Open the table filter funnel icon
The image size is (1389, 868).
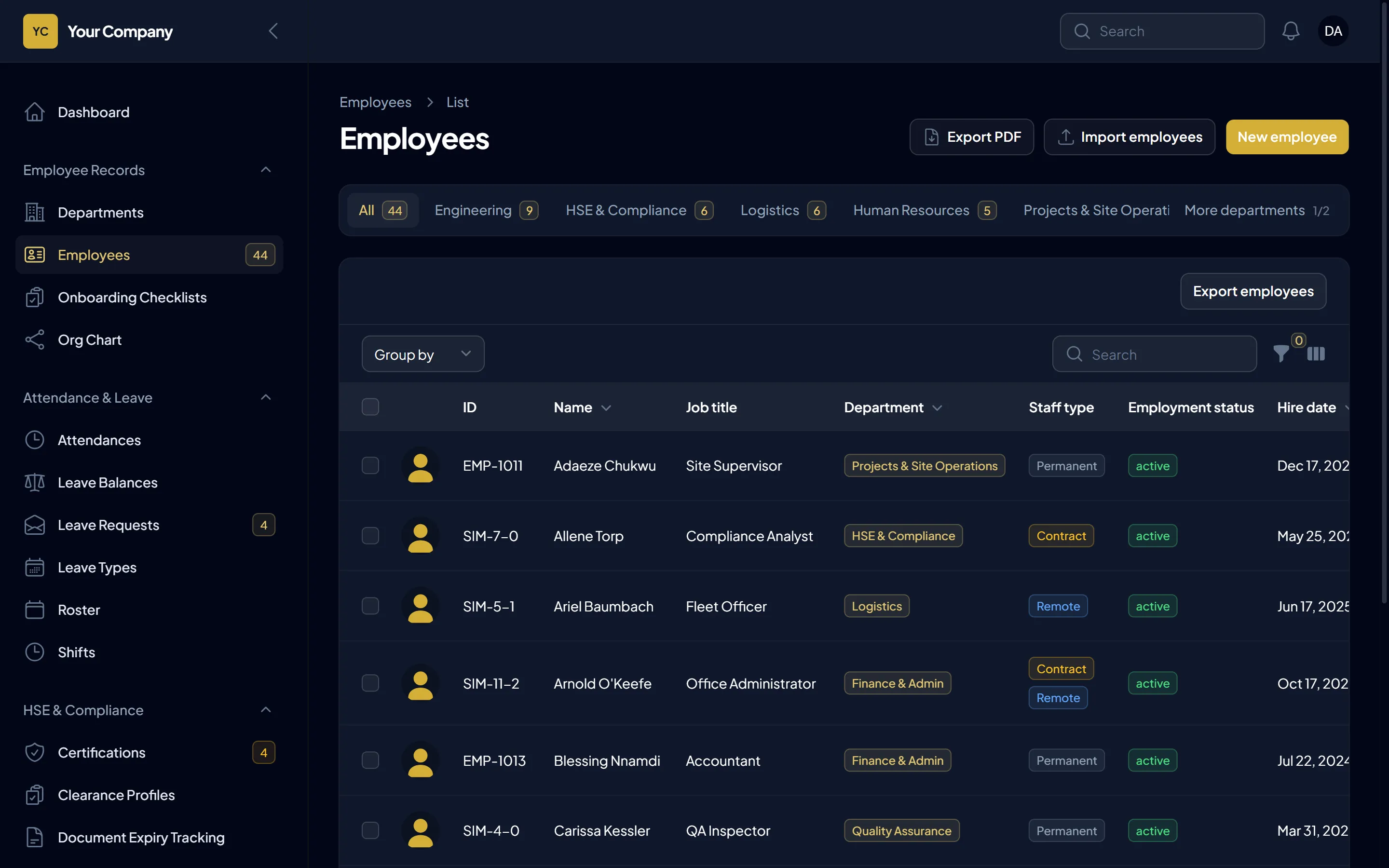click(x=1281, y=353)
